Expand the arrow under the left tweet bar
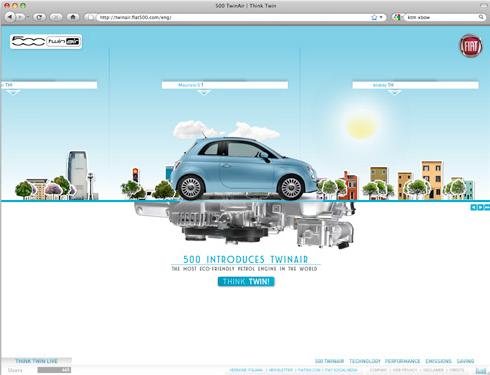The width and height of the screenshot is (490, 375). 13,92
